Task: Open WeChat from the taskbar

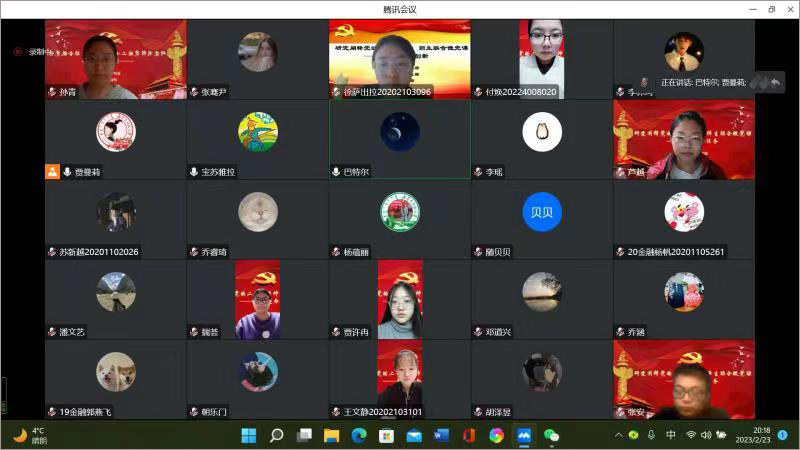Action: tap(551, 435)
